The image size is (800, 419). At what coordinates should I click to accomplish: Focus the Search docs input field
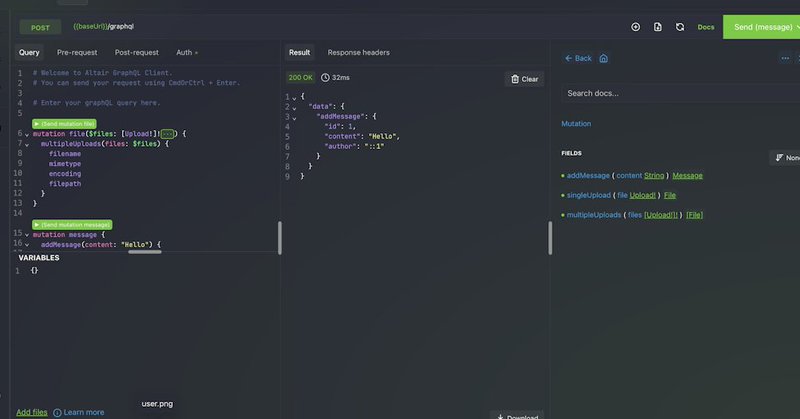(681, 93)
